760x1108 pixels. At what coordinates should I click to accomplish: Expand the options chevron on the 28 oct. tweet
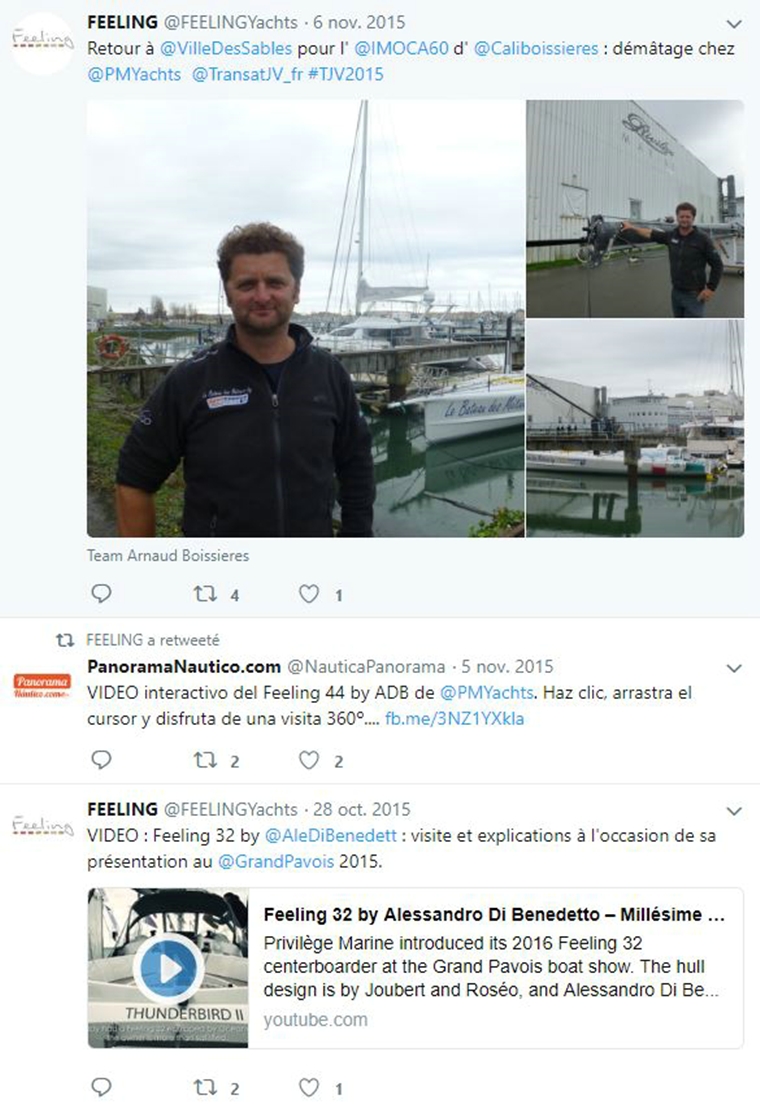coord(734,811)
